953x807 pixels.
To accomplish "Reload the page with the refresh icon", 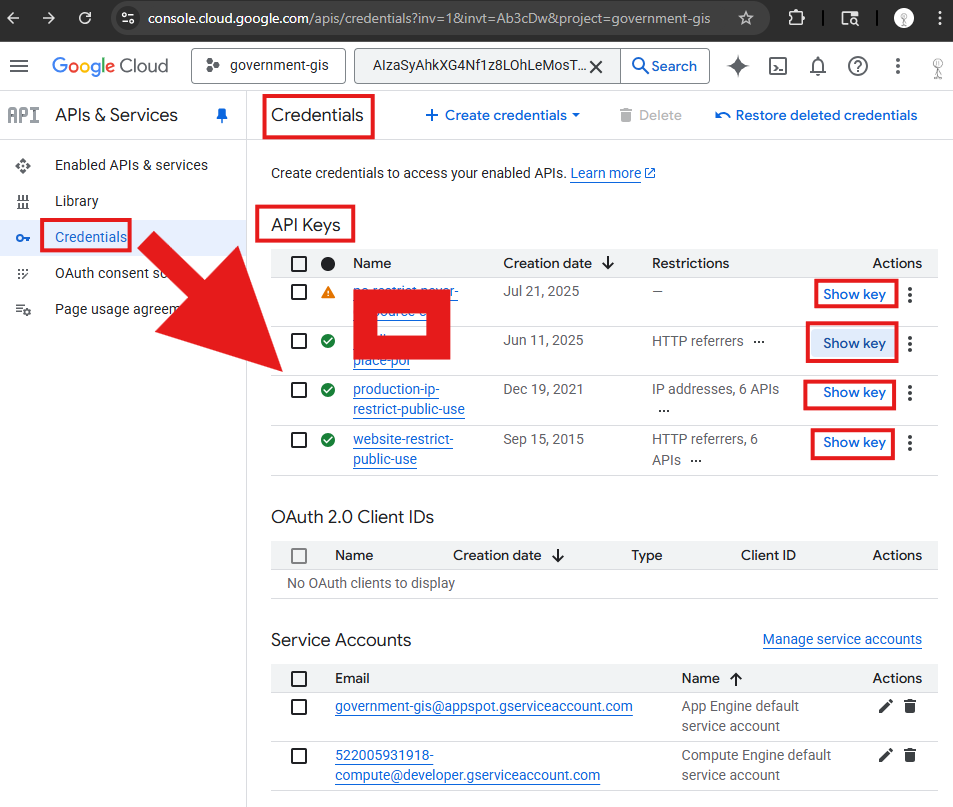I will (85, 18).
